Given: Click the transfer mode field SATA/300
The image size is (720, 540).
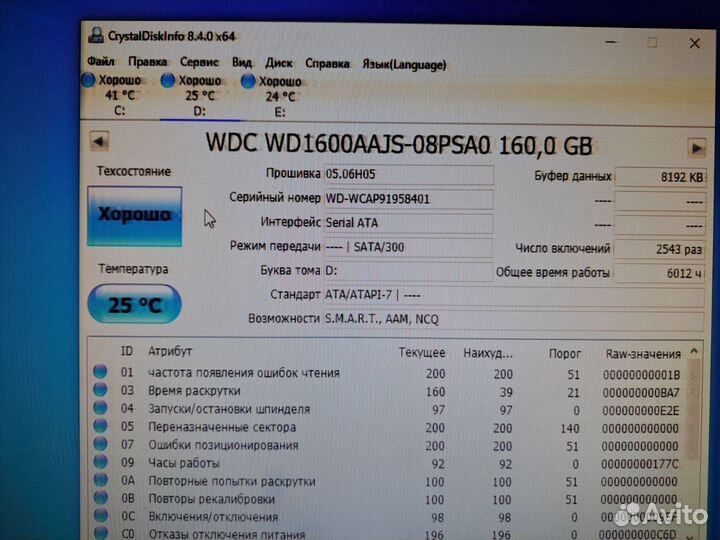Looking at the screenshot, I should (x=409, y=247).
